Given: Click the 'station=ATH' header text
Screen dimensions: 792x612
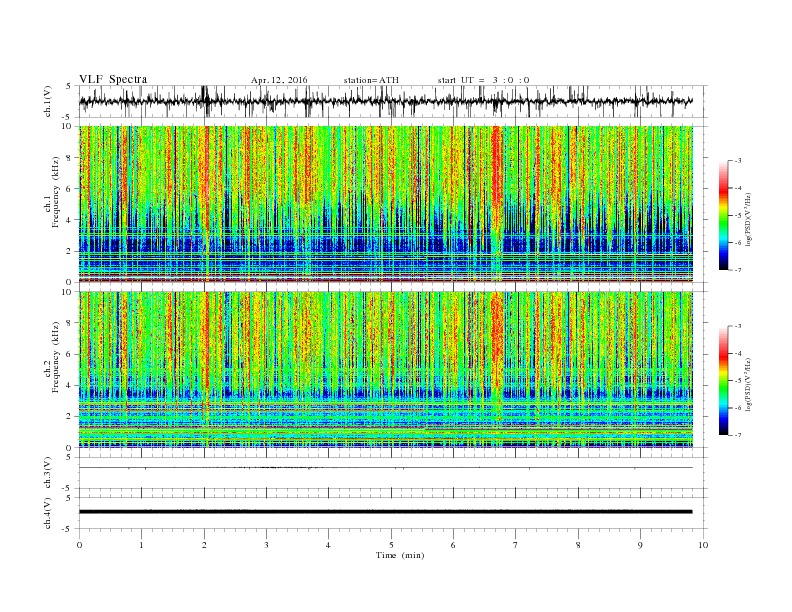Looking at the screenshot, I should [x=371, y=80].
